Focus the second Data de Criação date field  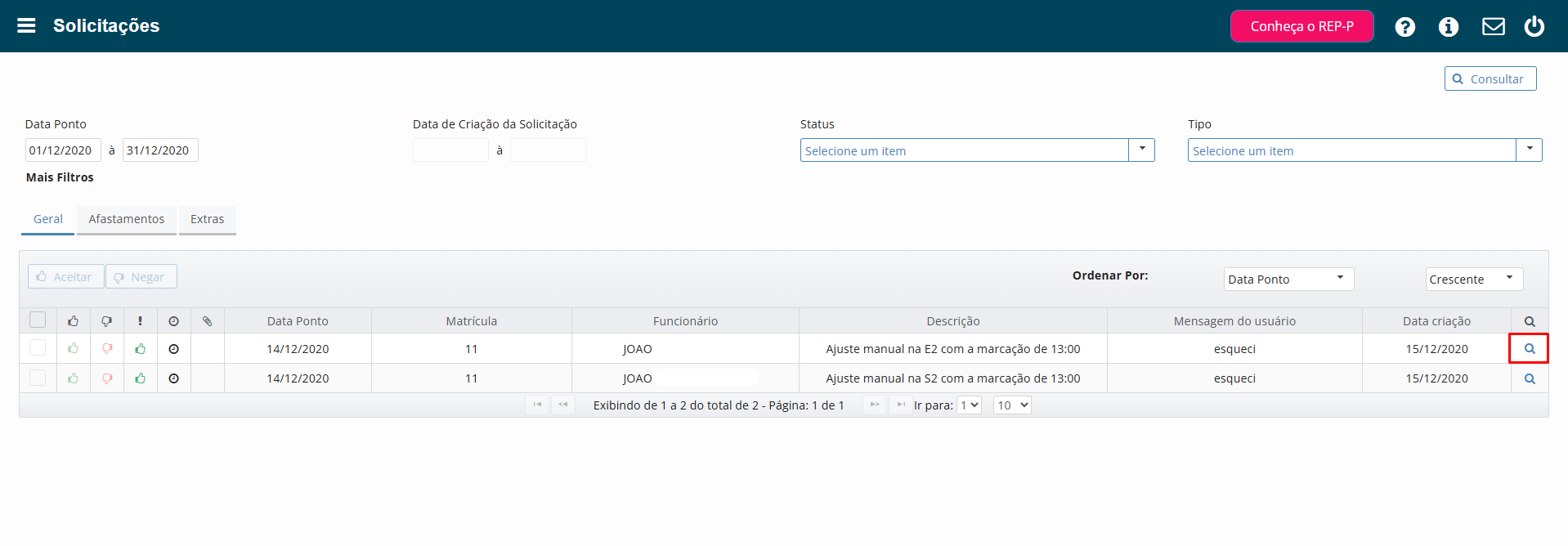tap(548, 150)
